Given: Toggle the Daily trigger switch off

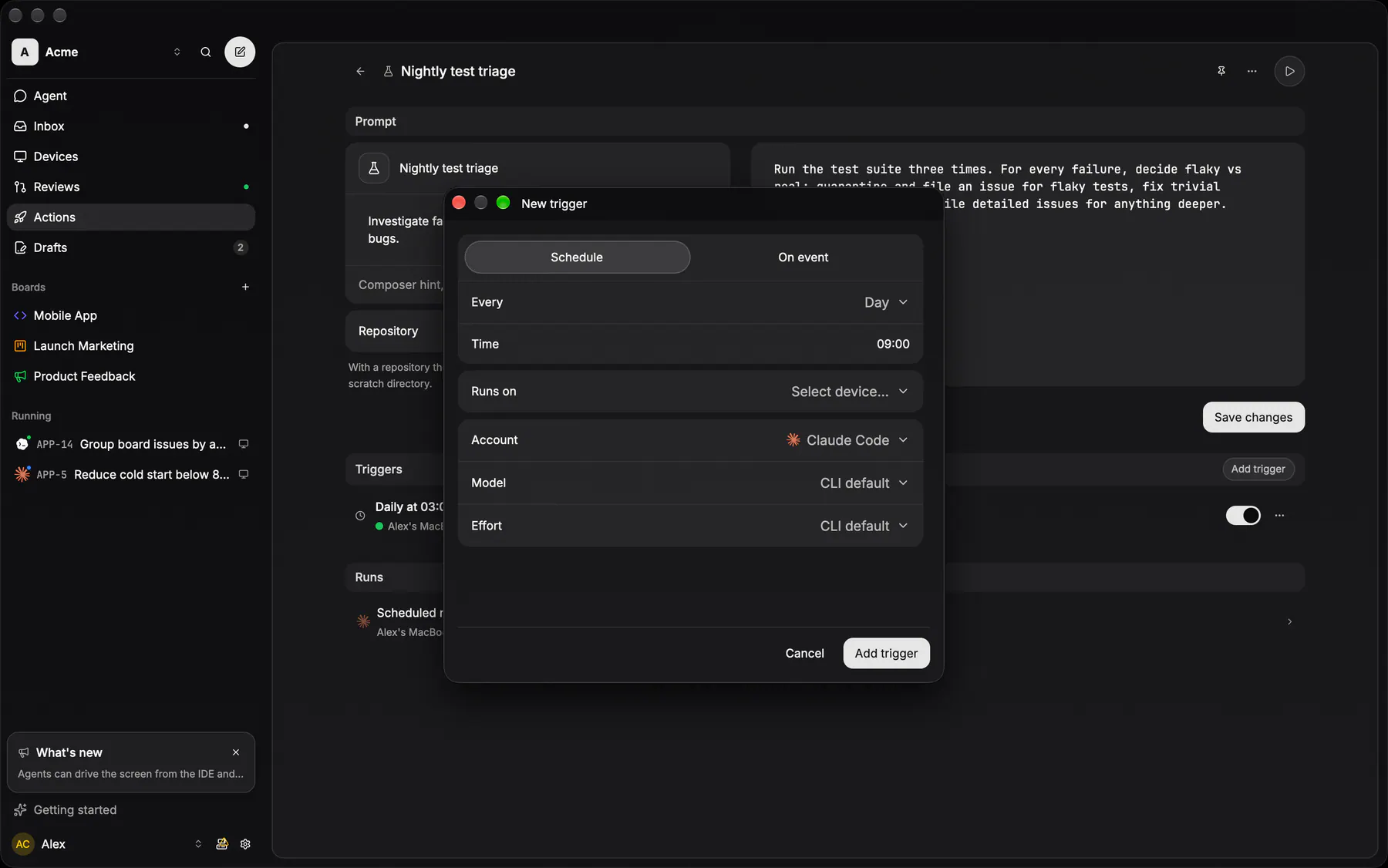Looking at the screenshot, I should pyautogui.click(x=1243, y=515).
